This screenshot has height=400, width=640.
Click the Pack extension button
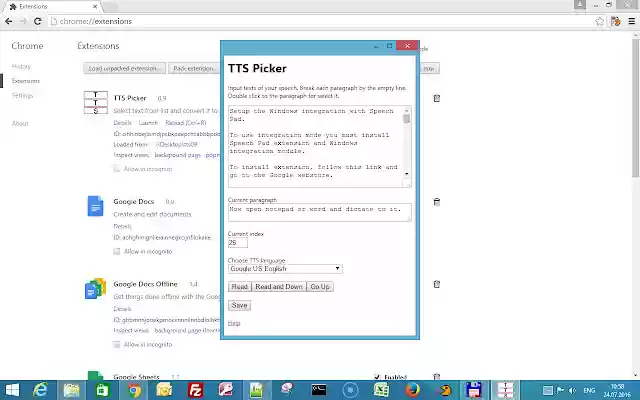point(194,68)
